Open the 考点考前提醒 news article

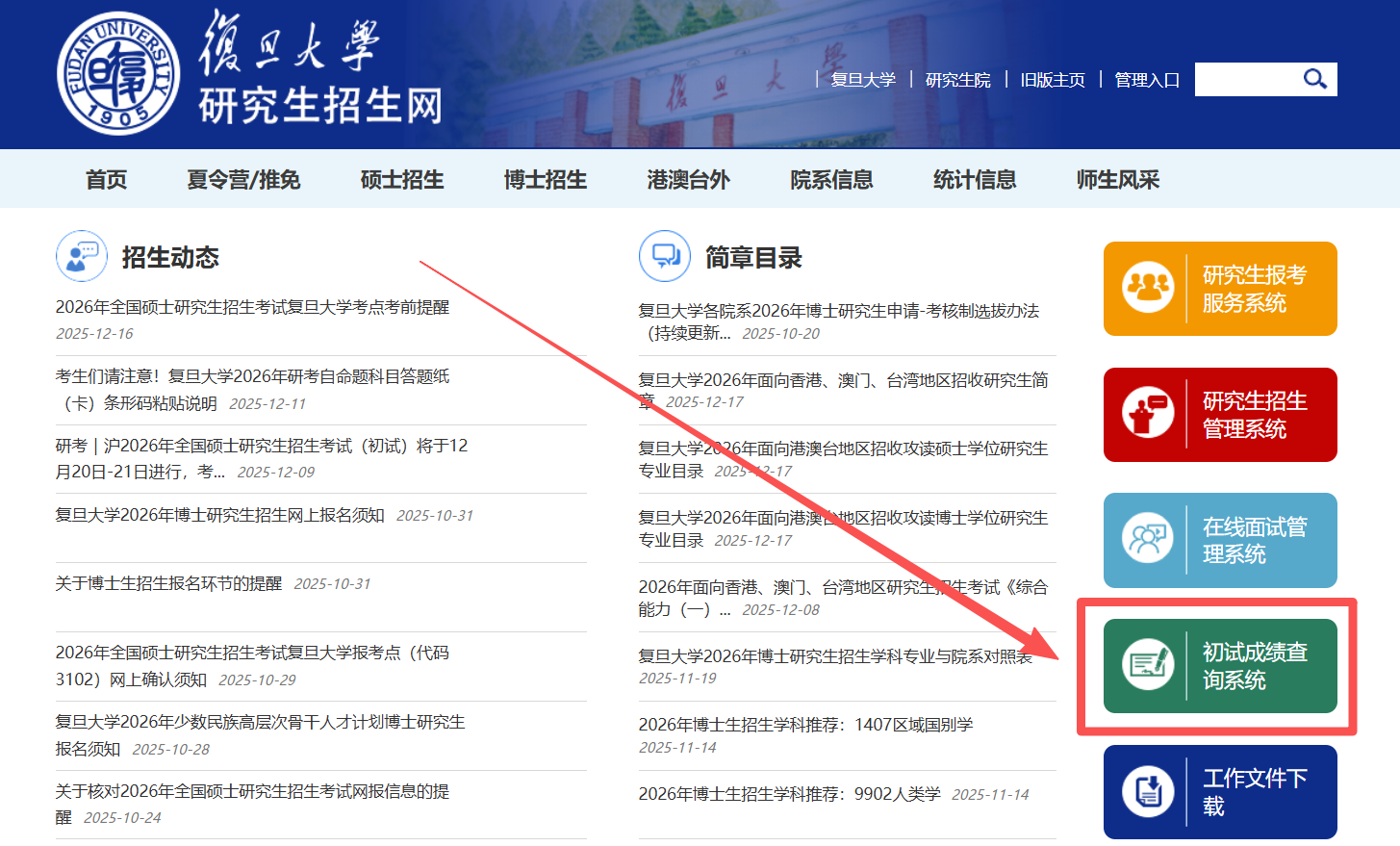point(252,307)
